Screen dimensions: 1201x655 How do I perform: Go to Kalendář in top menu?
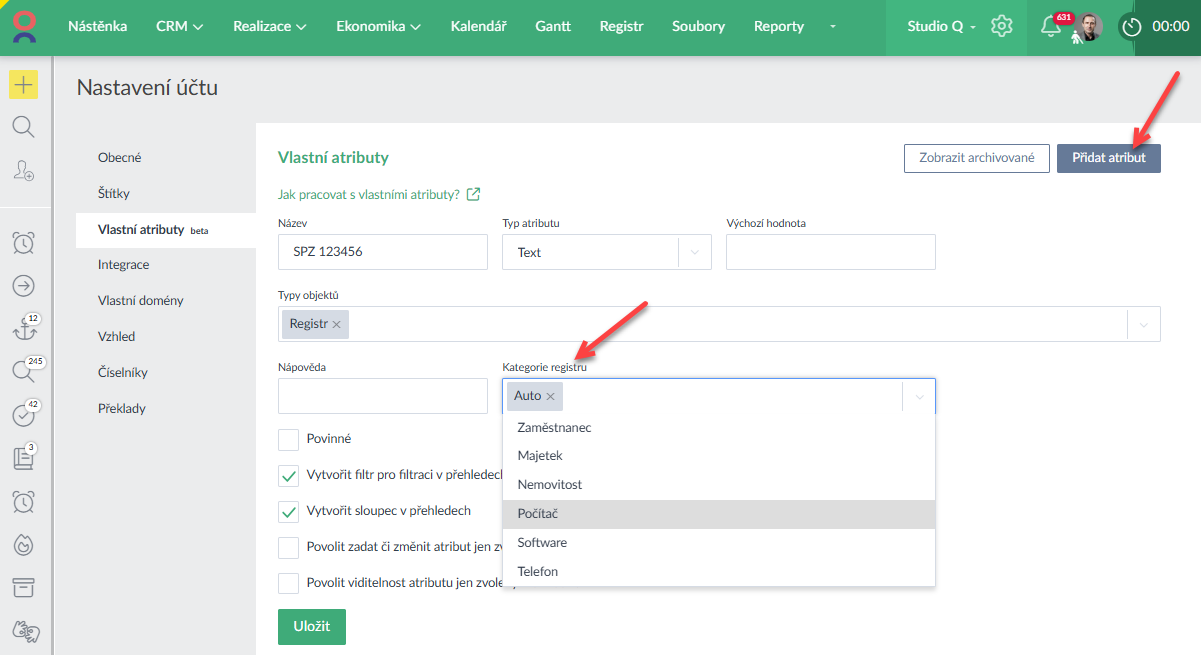click(x=479, y=27)
